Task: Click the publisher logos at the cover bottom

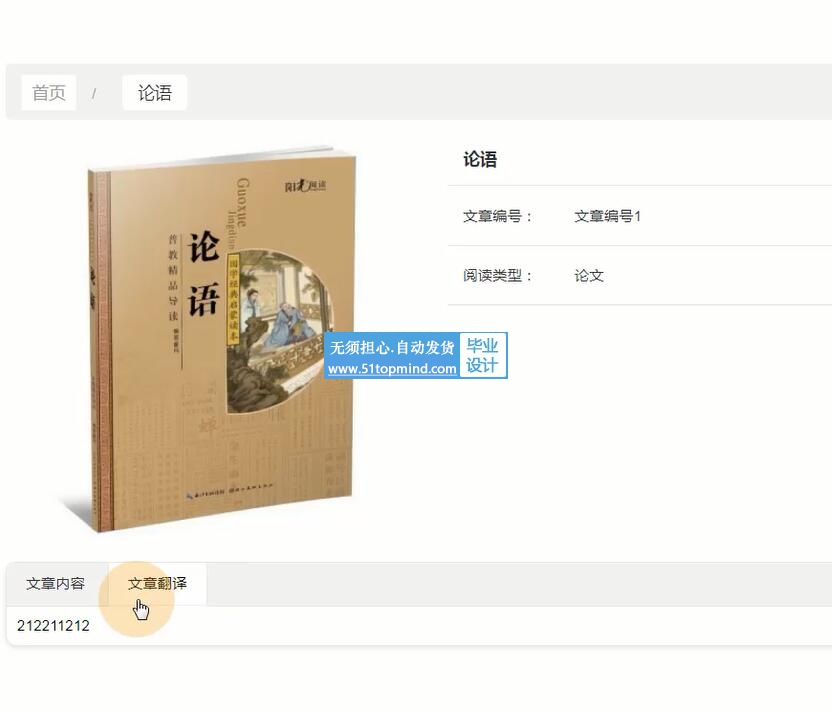Action: pos(229,492)
